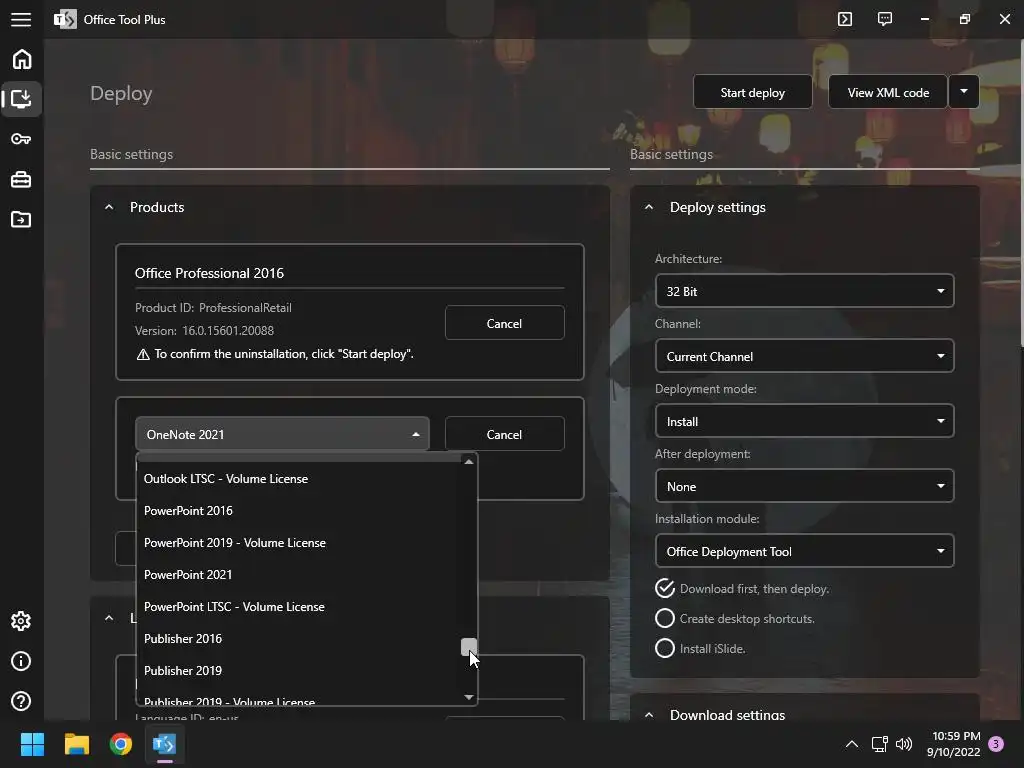Click the main page vertical scrollbar
Image resolution: width=1024 pixels, height=768 pixels.
tap(1021, 193)
